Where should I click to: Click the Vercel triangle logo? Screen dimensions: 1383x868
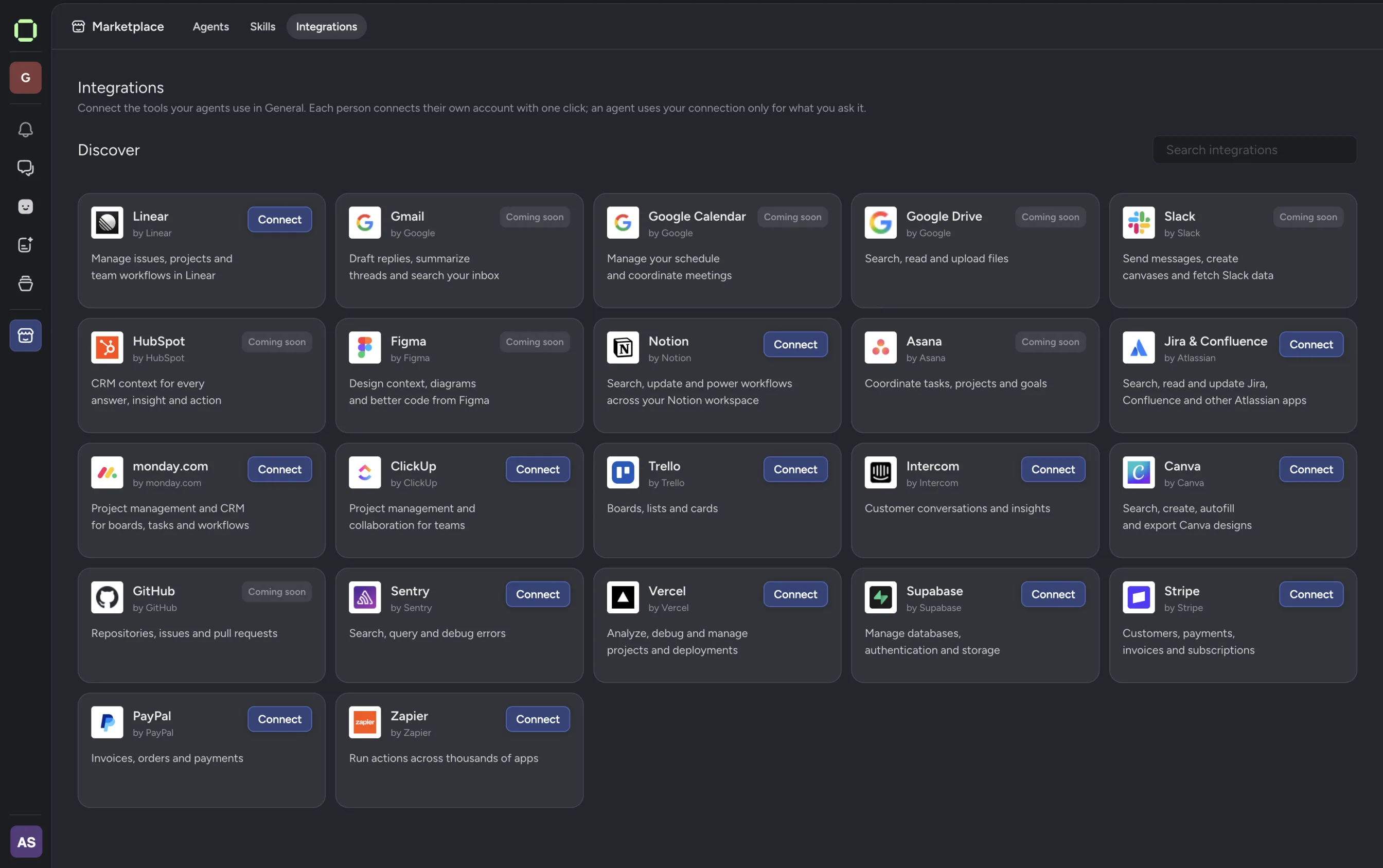[623, 597]
